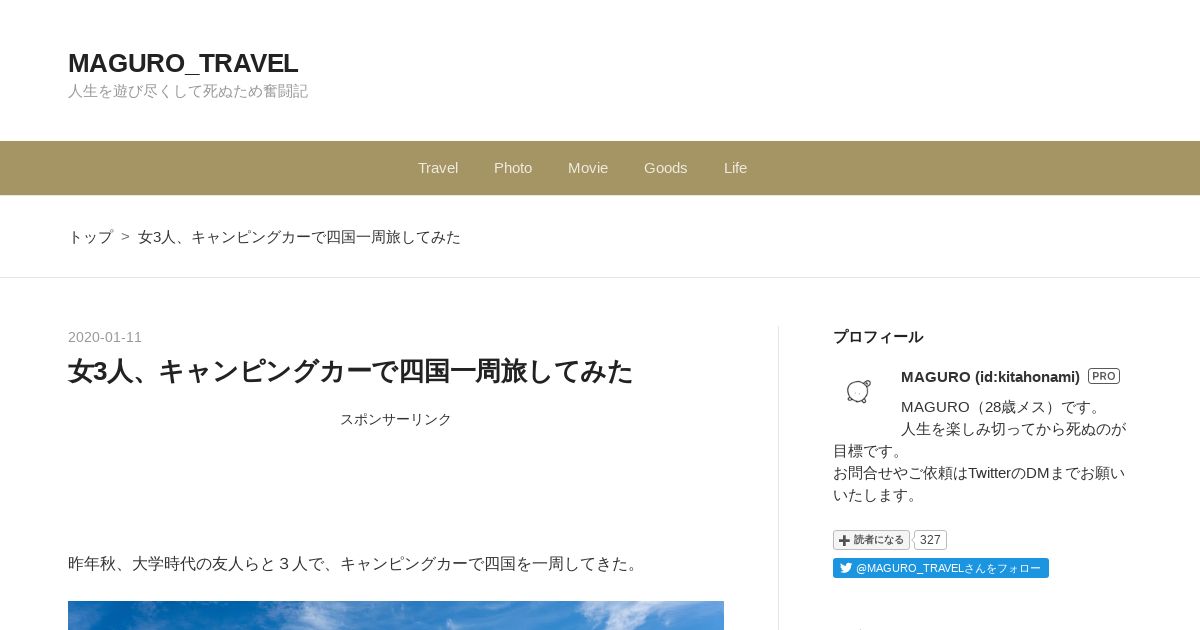Open the MAGURO_TRAVEL blog title link
The width and height of the screenshot is (1200, 630).
click(183, 63)
